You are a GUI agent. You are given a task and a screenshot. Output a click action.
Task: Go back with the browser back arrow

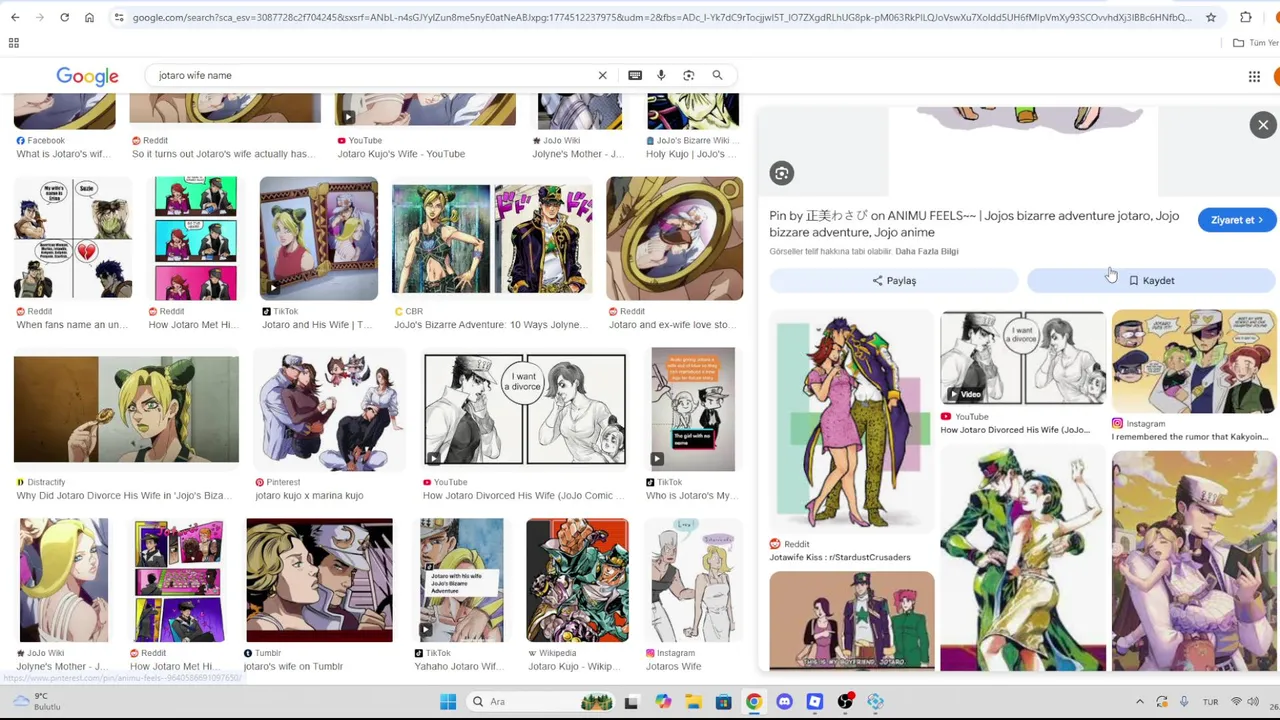click(15, 17)
